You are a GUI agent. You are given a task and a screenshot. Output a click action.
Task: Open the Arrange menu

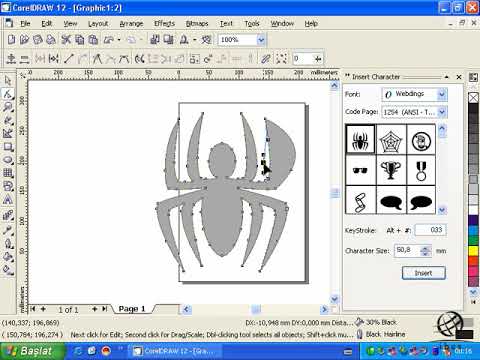(131, 24)
